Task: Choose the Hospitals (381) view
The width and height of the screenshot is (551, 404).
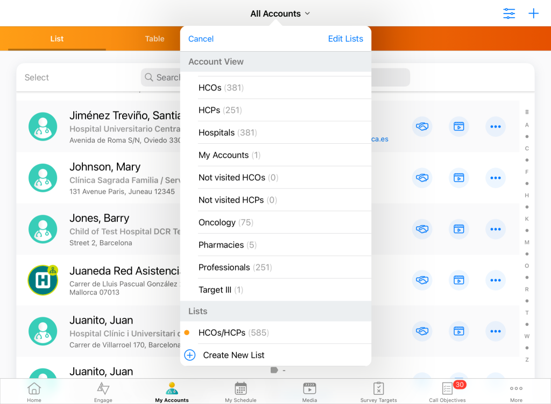Action: [x=276, y=132]
